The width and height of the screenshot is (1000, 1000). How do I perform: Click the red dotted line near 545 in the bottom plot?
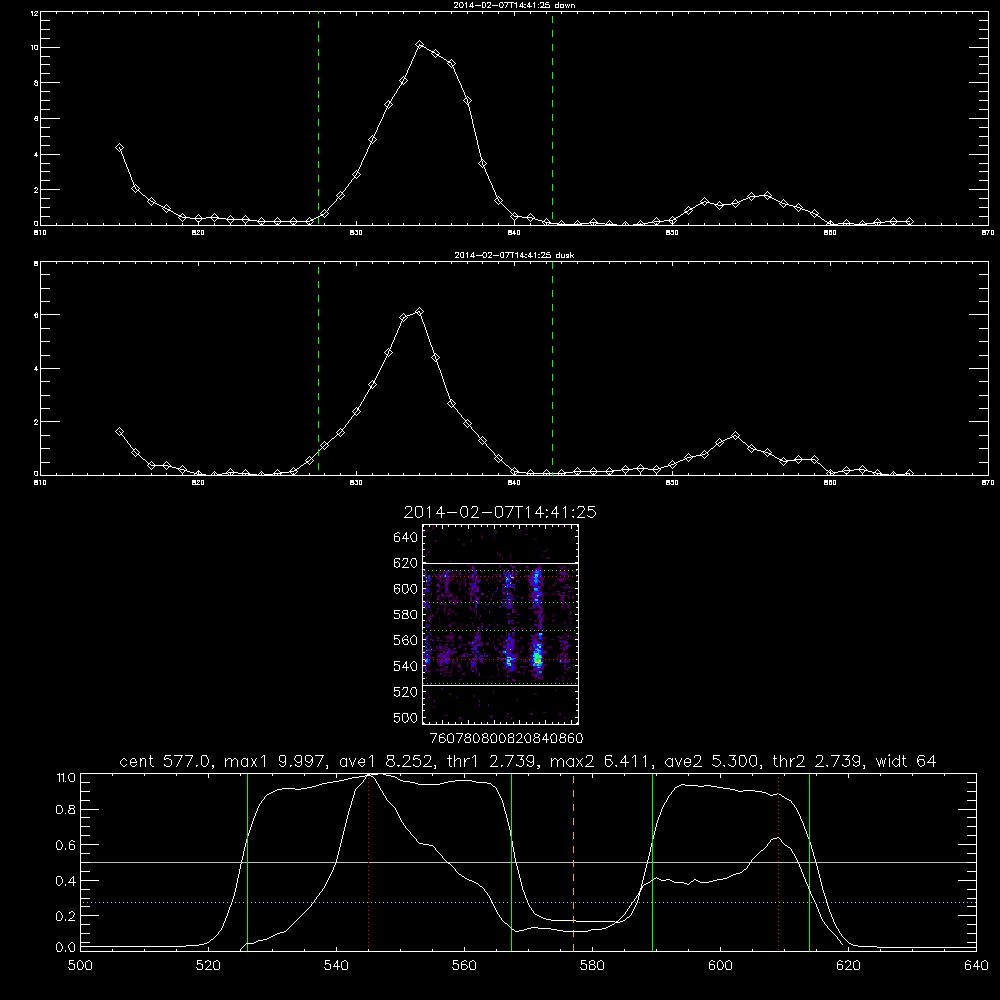click(369, 862)
